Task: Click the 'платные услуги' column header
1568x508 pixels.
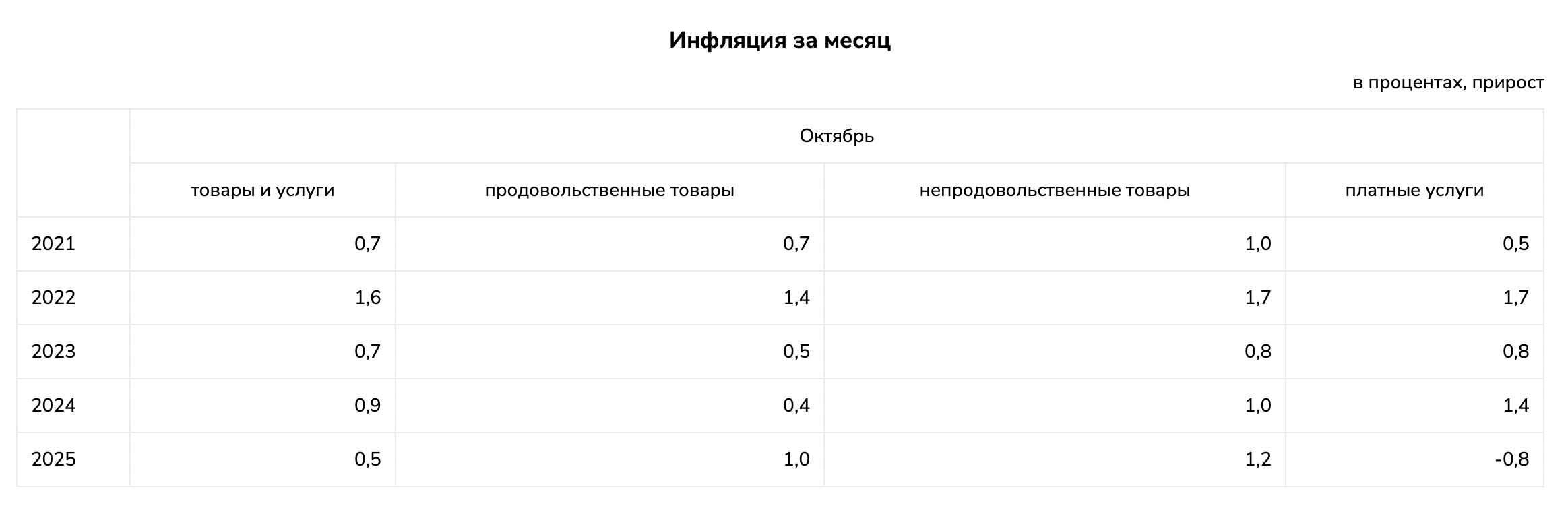Action: pyautogui.click(x=1414, y=190)
